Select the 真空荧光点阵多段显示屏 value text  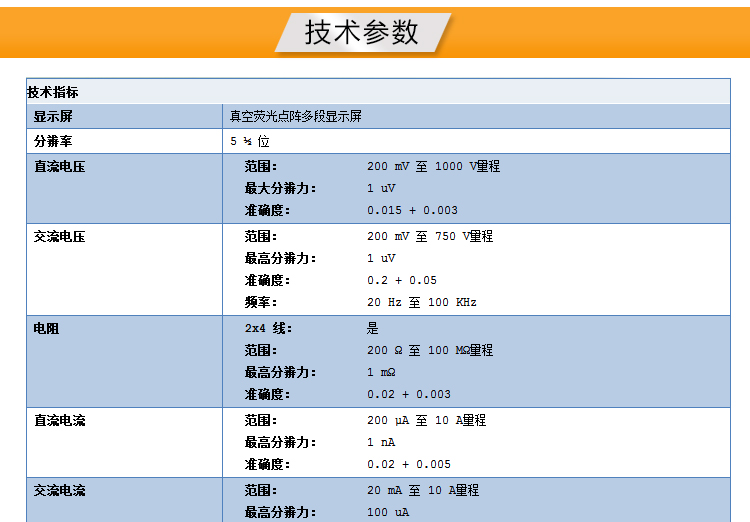click(295, 116)
